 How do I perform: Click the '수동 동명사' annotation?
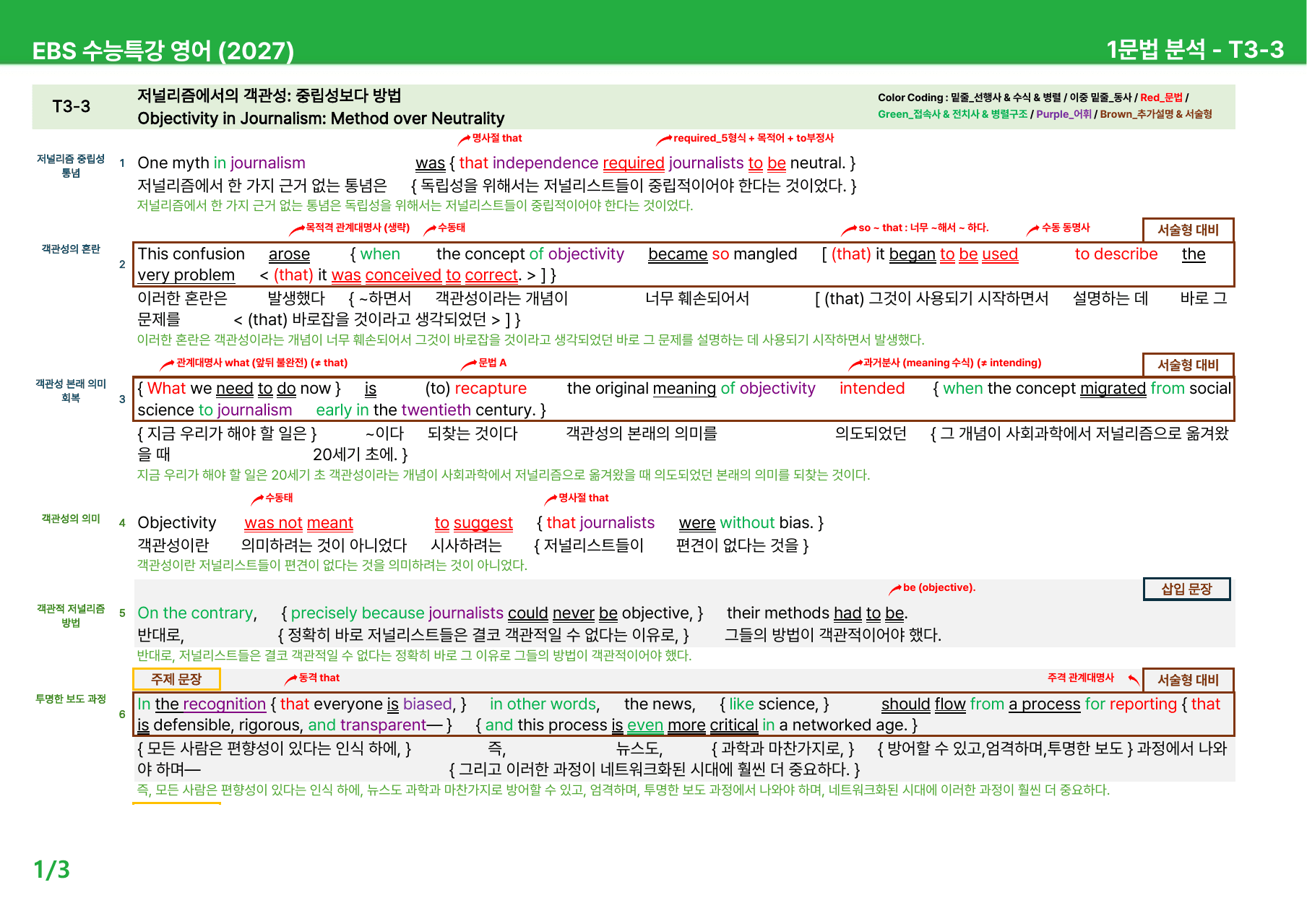[1066, 228]
